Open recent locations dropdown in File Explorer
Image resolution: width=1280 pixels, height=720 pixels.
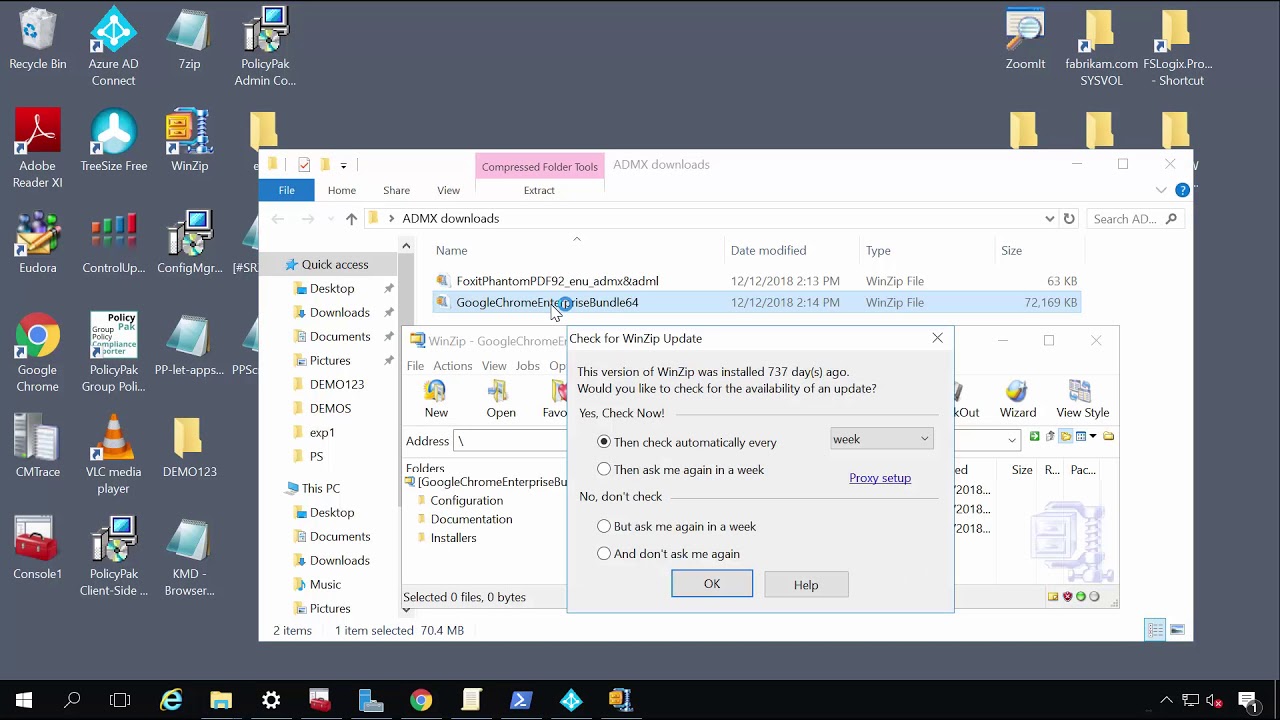pyautogui.click(x=329, y=219)
